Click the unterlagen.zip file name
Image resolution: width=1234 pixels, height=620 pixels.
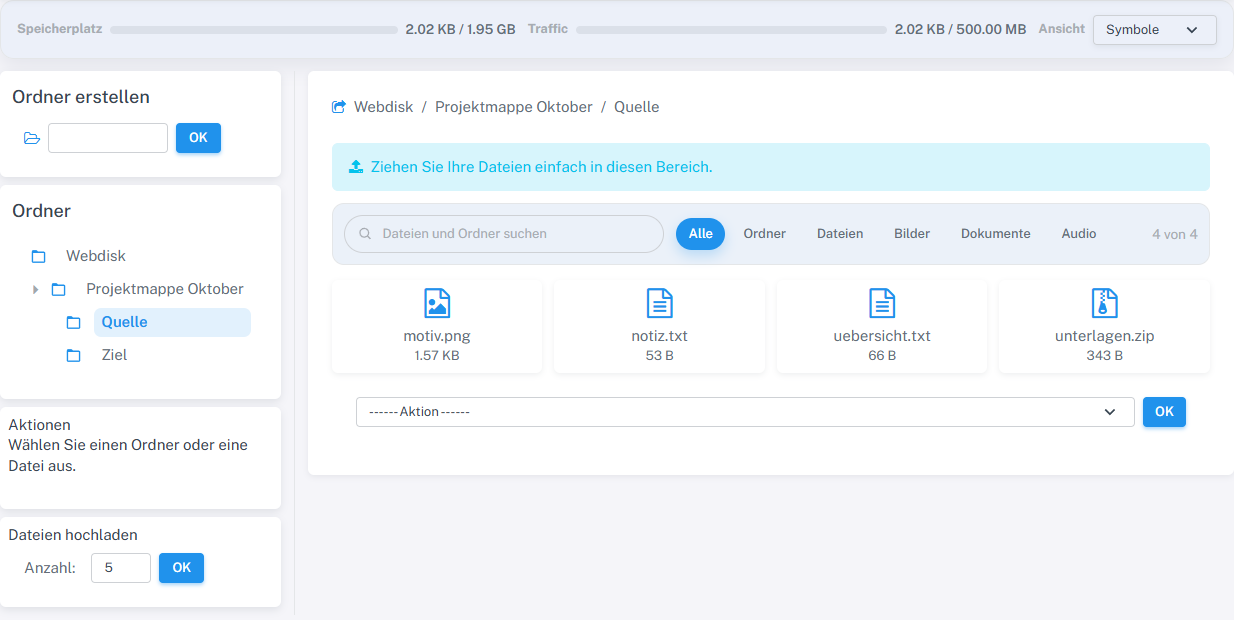[x=1105, y=336]
